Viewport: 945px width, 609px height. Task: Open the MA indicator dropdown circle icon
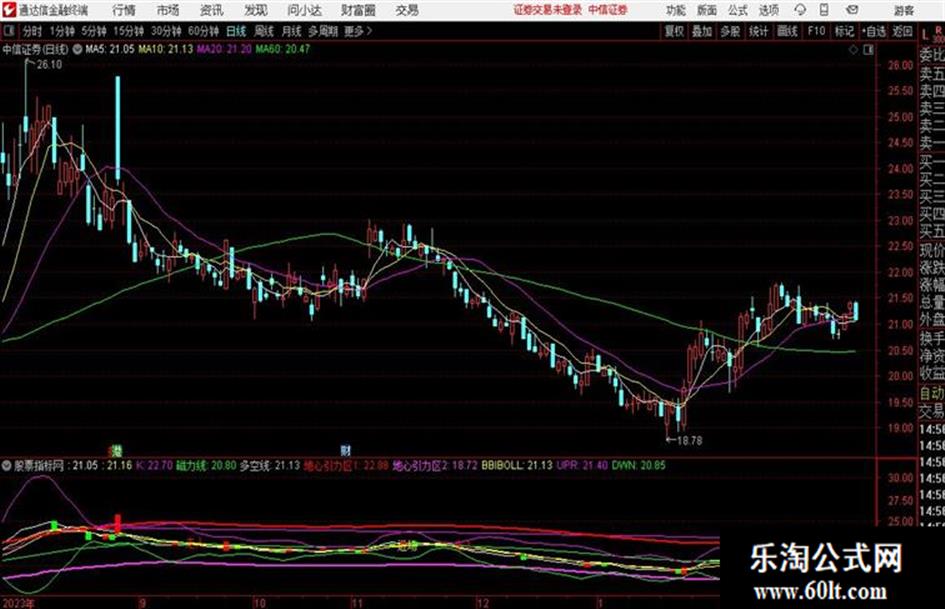tap(78, 49)
